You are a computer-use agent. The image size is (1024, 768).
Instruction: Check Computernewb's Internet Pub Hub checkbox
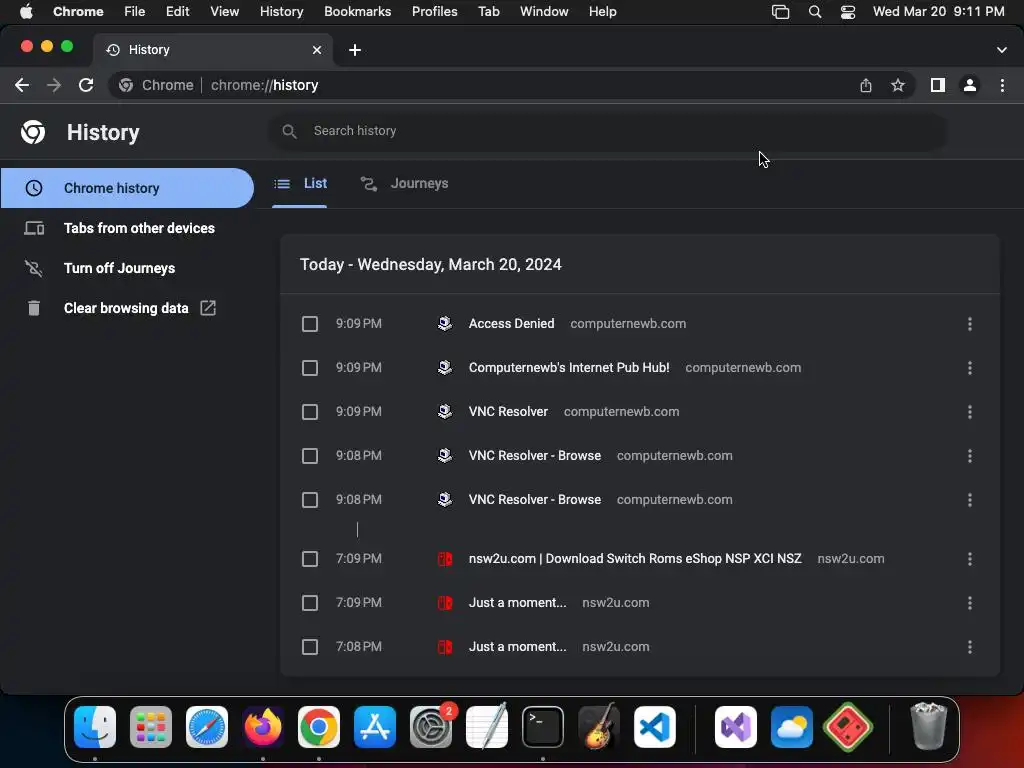(310, 368)
